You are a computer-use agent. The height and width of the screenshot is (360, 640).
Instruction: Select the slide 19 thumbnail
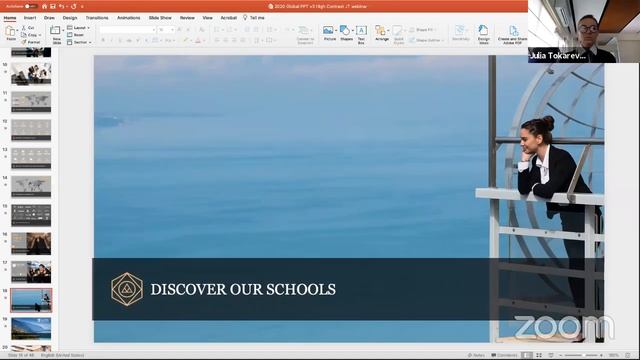point(31,329)
